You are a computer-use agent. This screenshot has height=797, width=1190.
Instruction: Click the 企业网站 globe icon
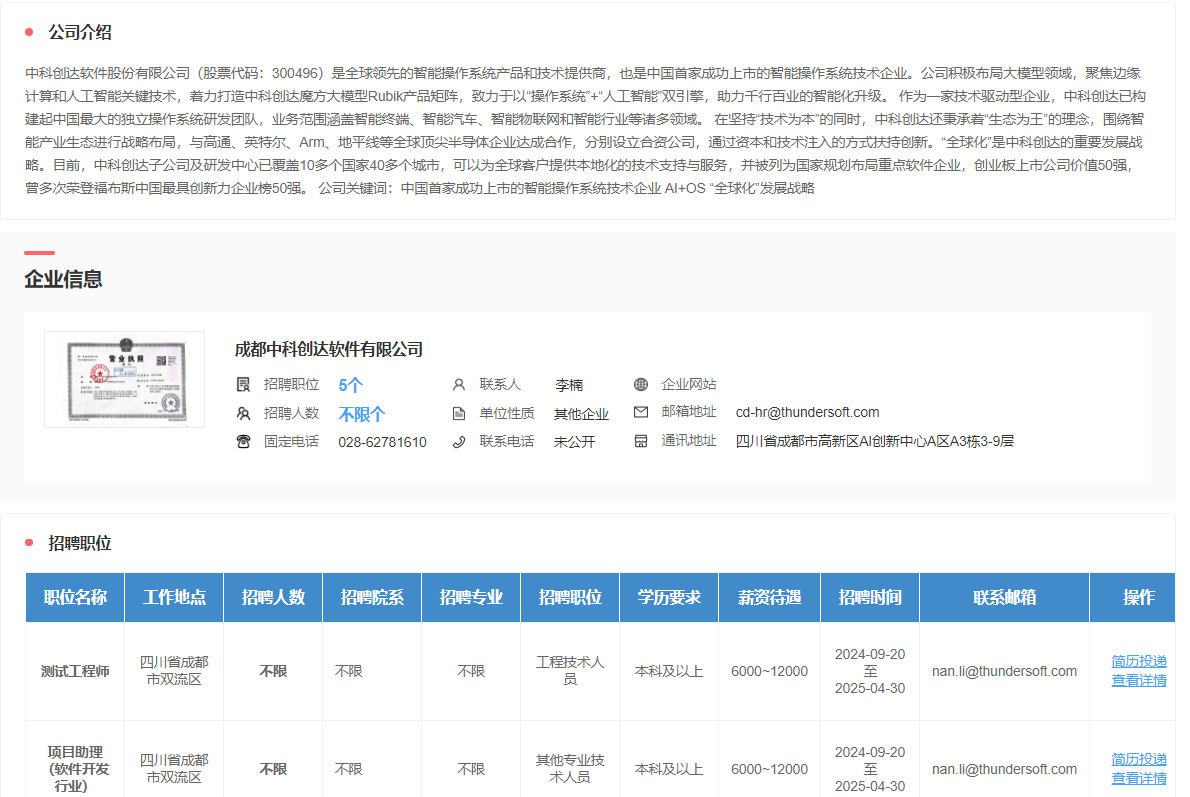641,385
